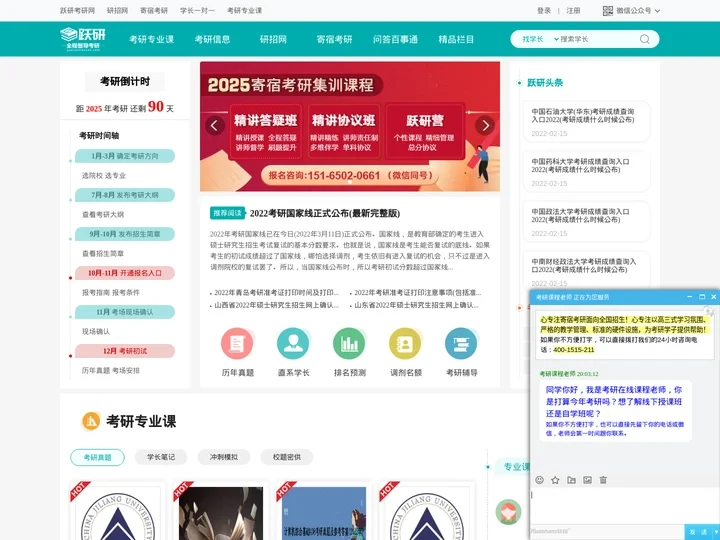Open the HOT book pages card
The width and height of the screenshot is (720, 540).
[221, 511]
